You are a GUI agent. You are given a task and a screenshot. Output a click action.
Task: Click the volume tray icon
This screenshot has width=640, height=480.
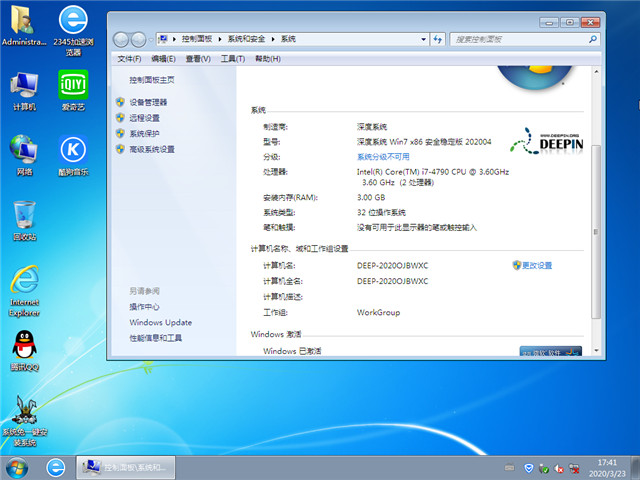point(559,469)
